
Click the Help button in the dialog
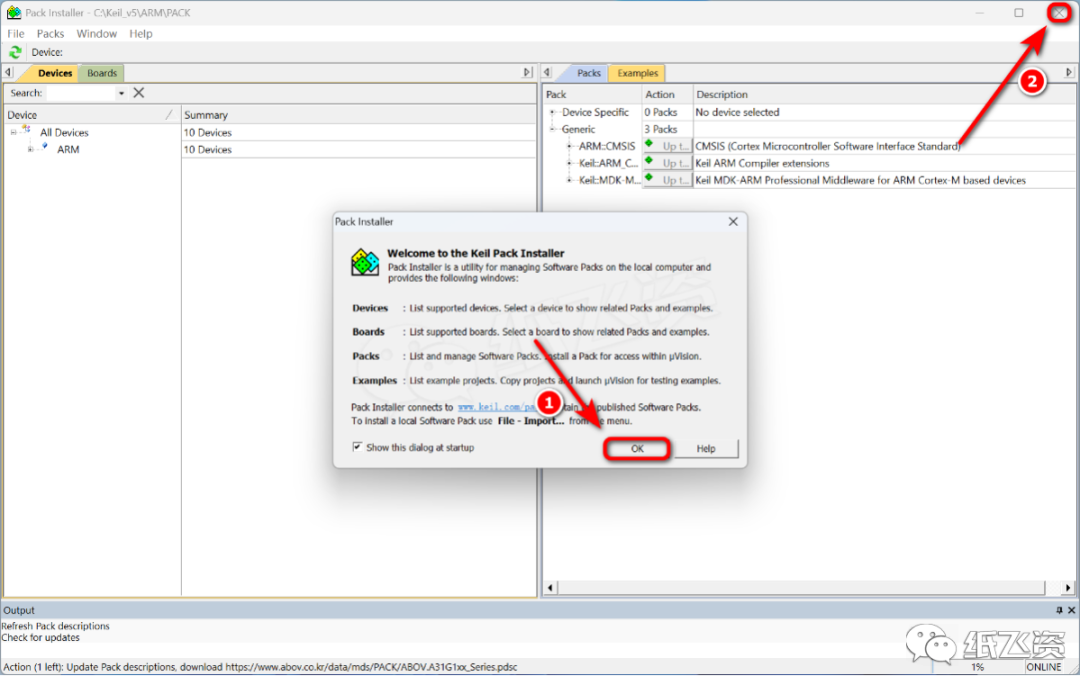pyautogui.click(x=705, y=449)
